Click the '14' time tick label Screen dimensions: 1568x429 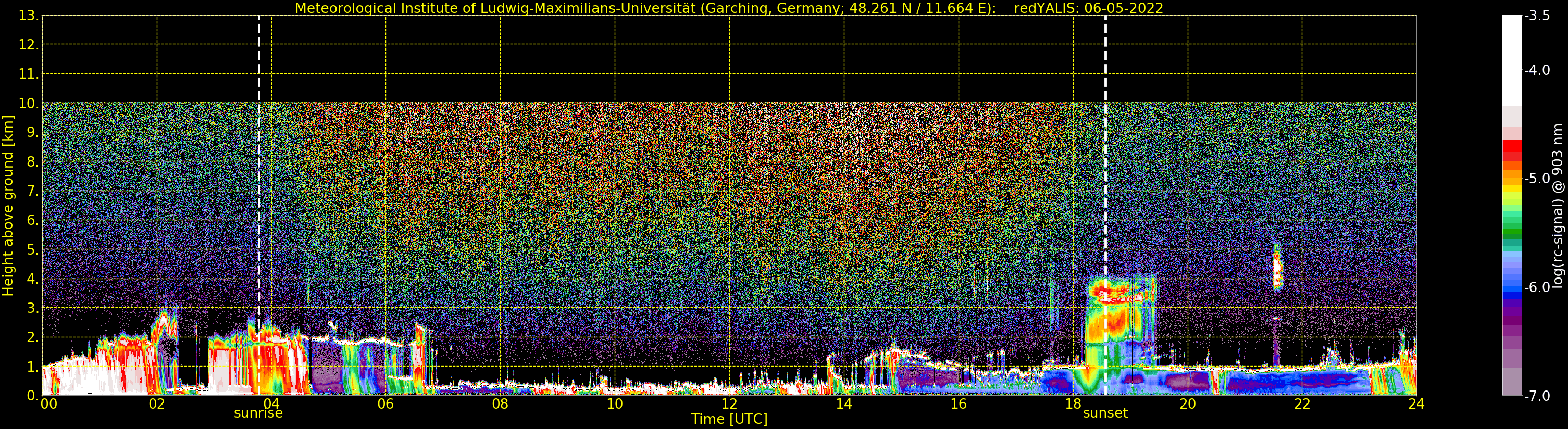click(844, 403)
